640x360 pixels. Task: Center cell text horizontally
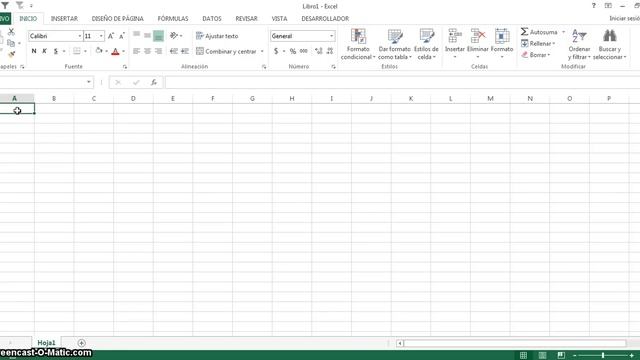pos(147,51)
